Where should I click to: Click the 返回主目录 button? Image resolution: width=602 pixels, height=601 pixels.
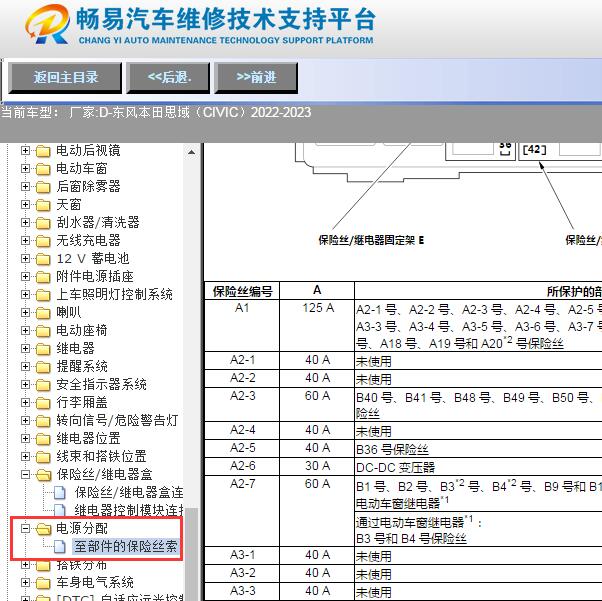point(65,78)
